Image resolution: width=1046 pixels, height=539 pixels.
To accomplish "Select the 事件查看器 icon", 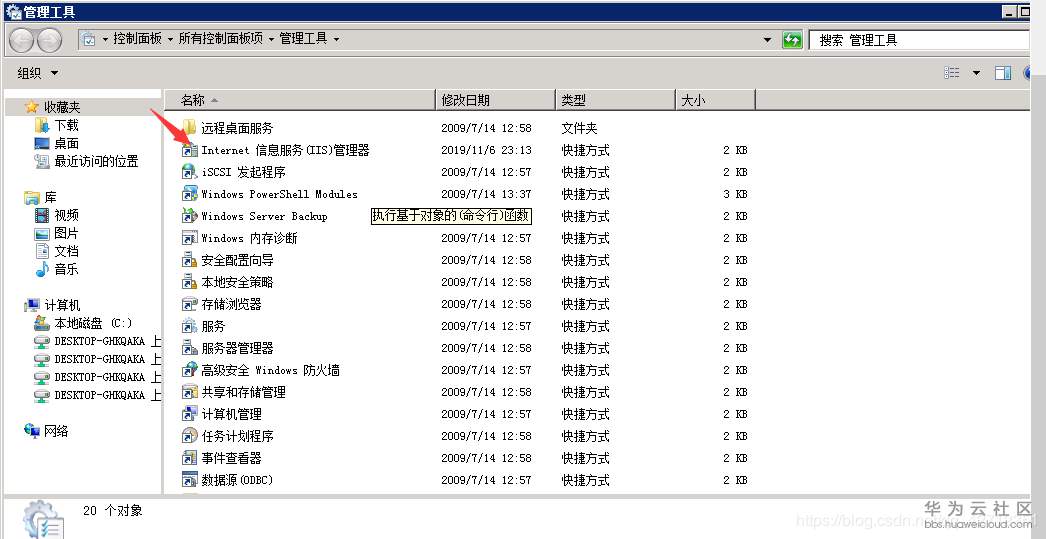I will (189, 458).
